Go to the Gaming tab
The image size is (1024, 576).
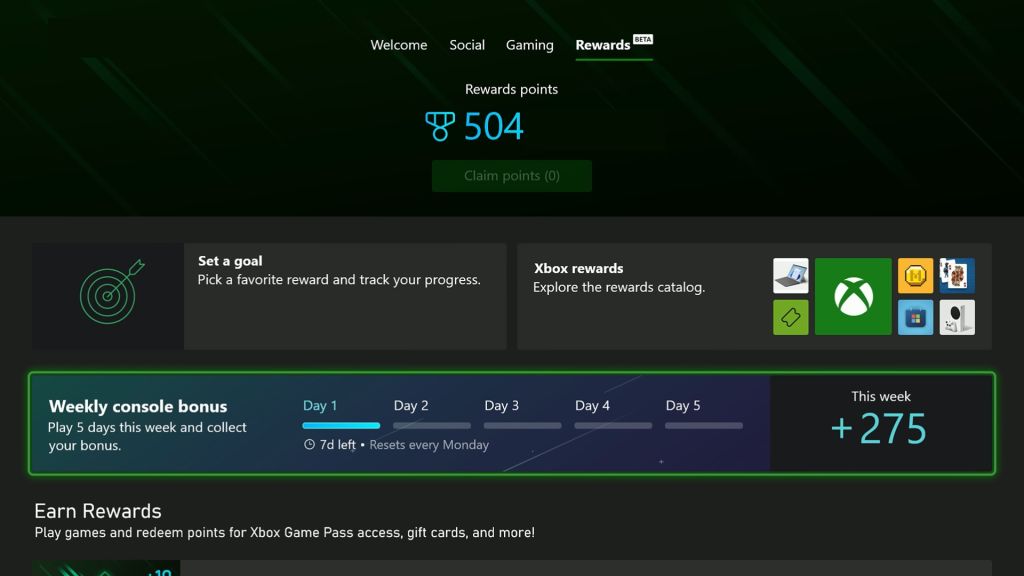pos(530,45)
